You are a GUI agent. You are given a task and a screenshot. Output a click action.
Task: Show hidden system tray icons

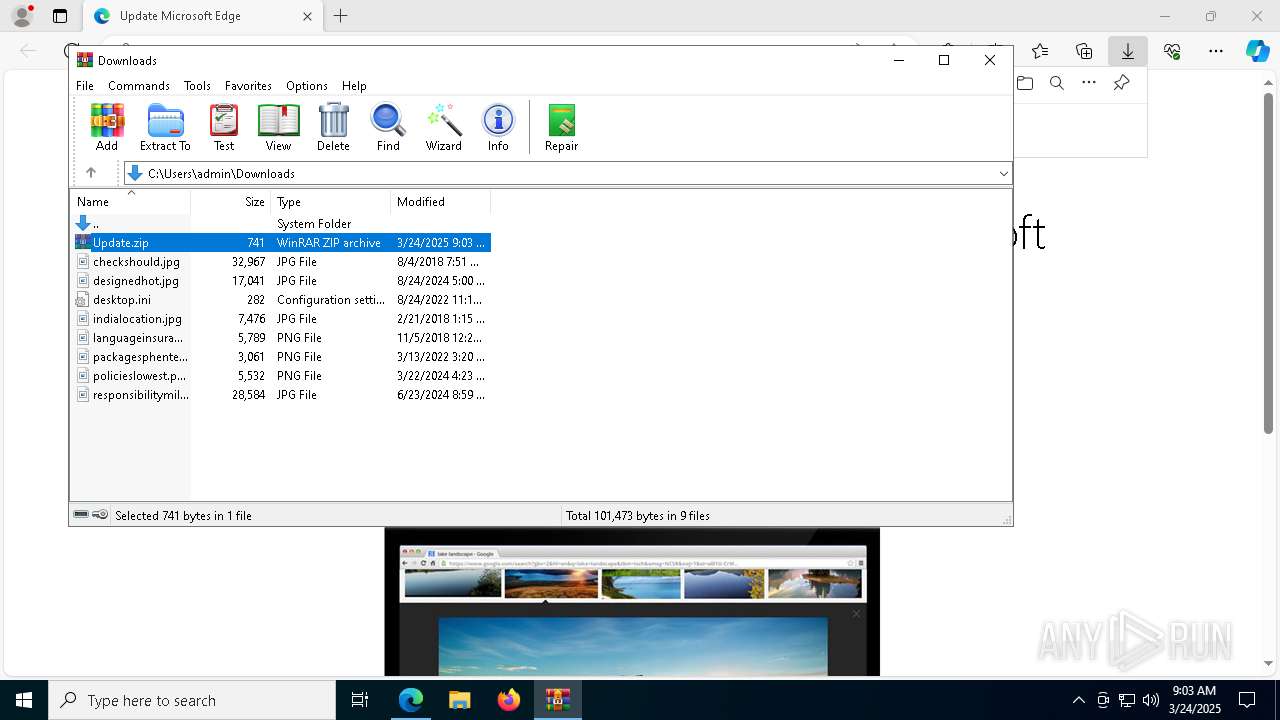[x=1078, y=700]
